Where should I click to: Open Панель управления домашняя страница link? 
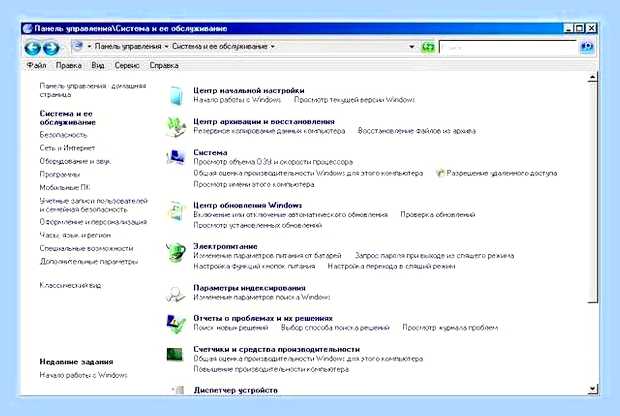(x=93, y=90)
